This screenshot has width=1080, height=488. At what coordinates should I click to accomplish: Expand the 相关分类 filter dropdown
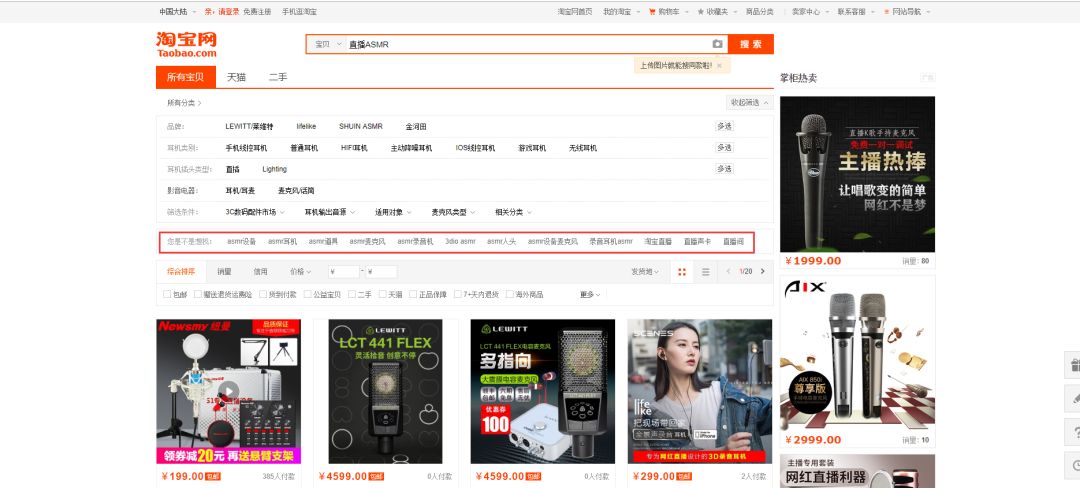coord(513,212)
